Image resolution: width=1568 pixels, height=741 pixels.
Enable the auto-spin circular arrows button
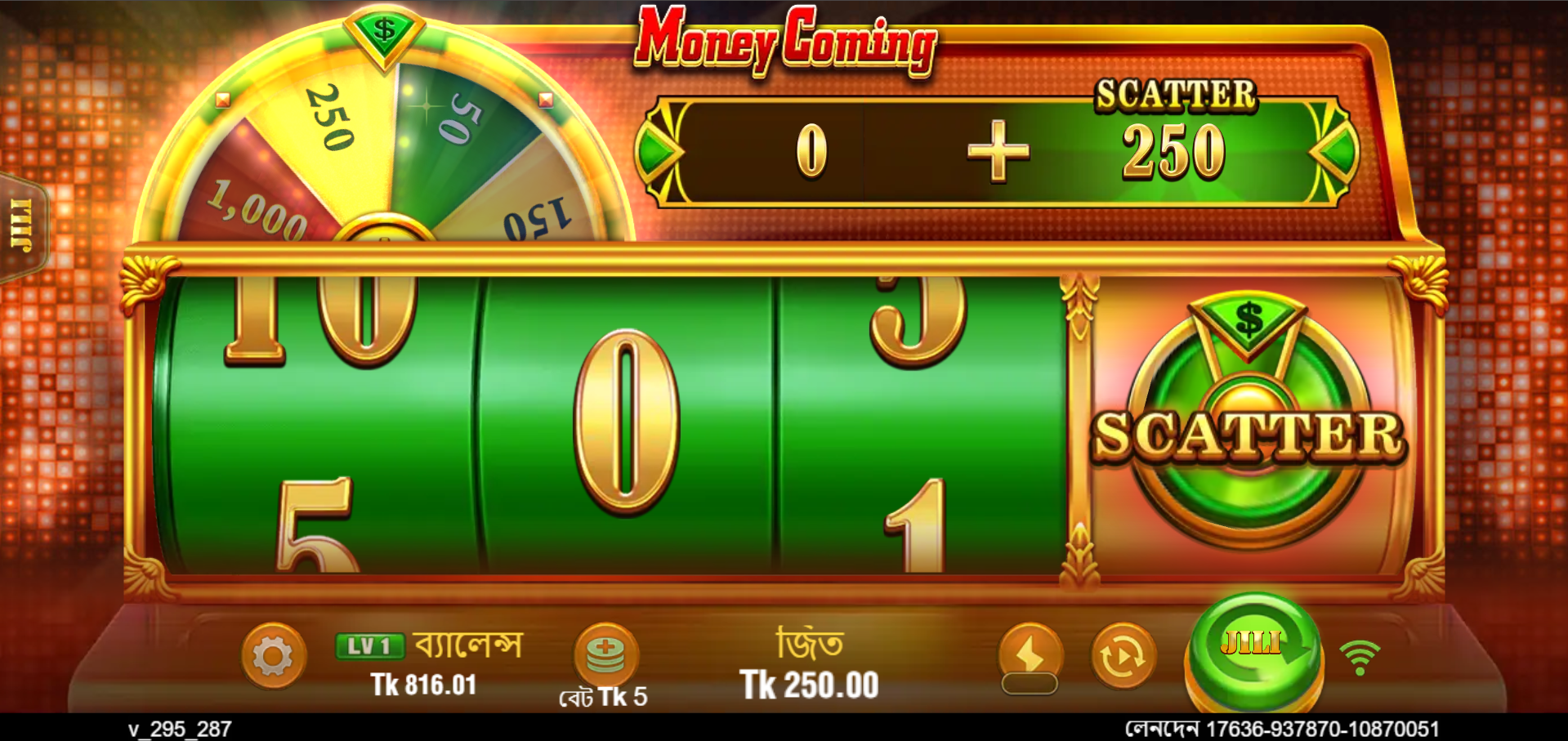coord(1124,655)
